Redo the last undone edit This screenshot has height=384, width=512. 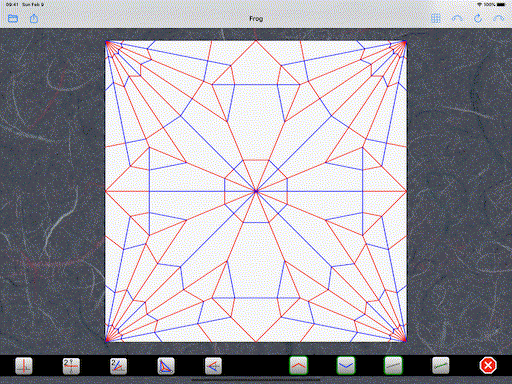[x=499, y=18]
